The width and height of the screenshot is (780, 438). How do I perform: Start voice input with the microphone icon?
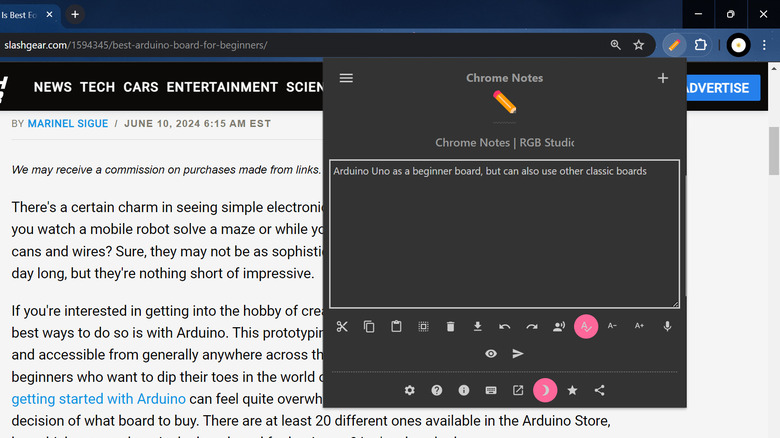(667, 326)
